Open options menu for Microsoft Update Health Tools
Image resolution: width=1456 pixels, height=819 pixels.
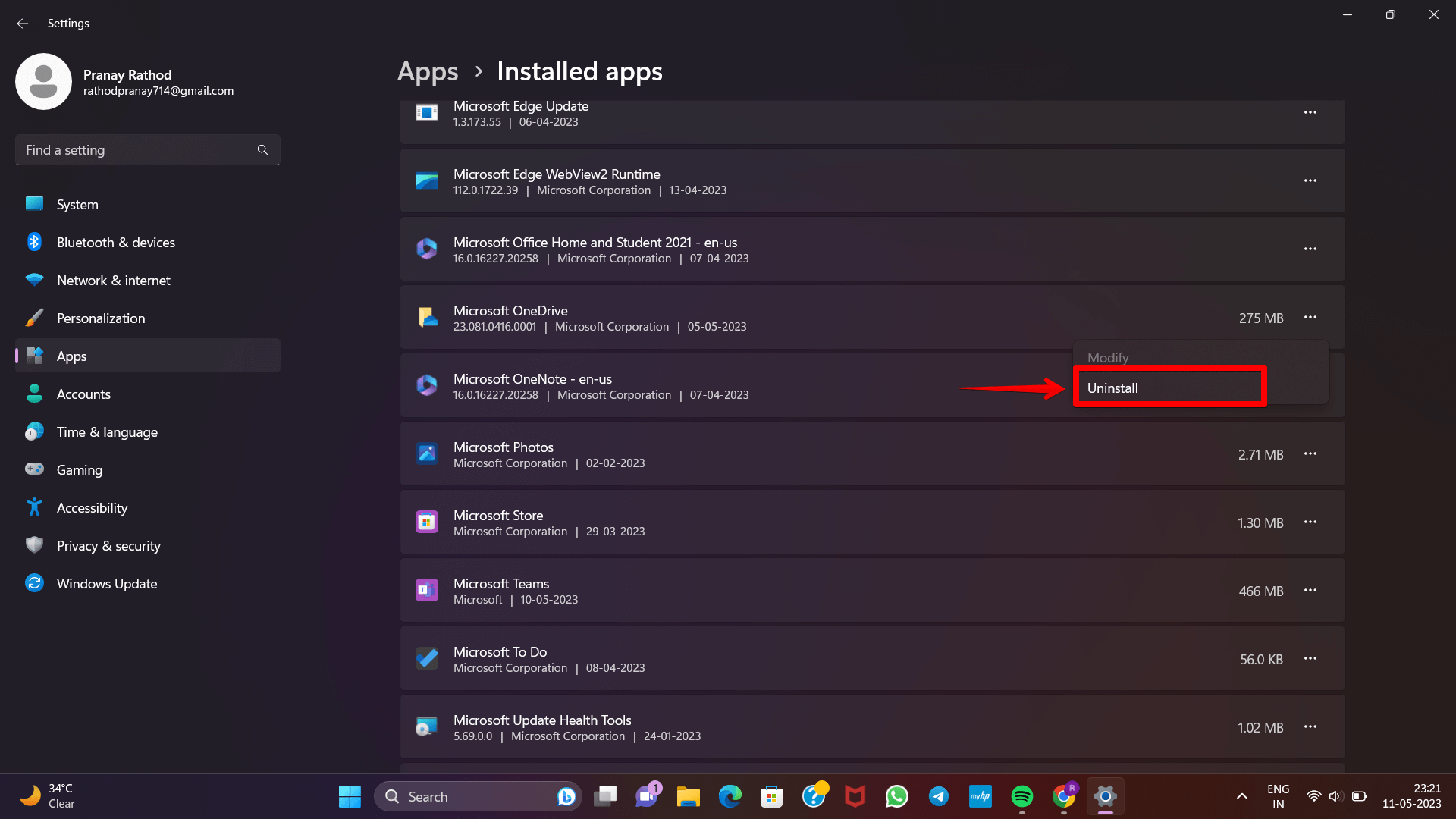(x=1310, y=727)
